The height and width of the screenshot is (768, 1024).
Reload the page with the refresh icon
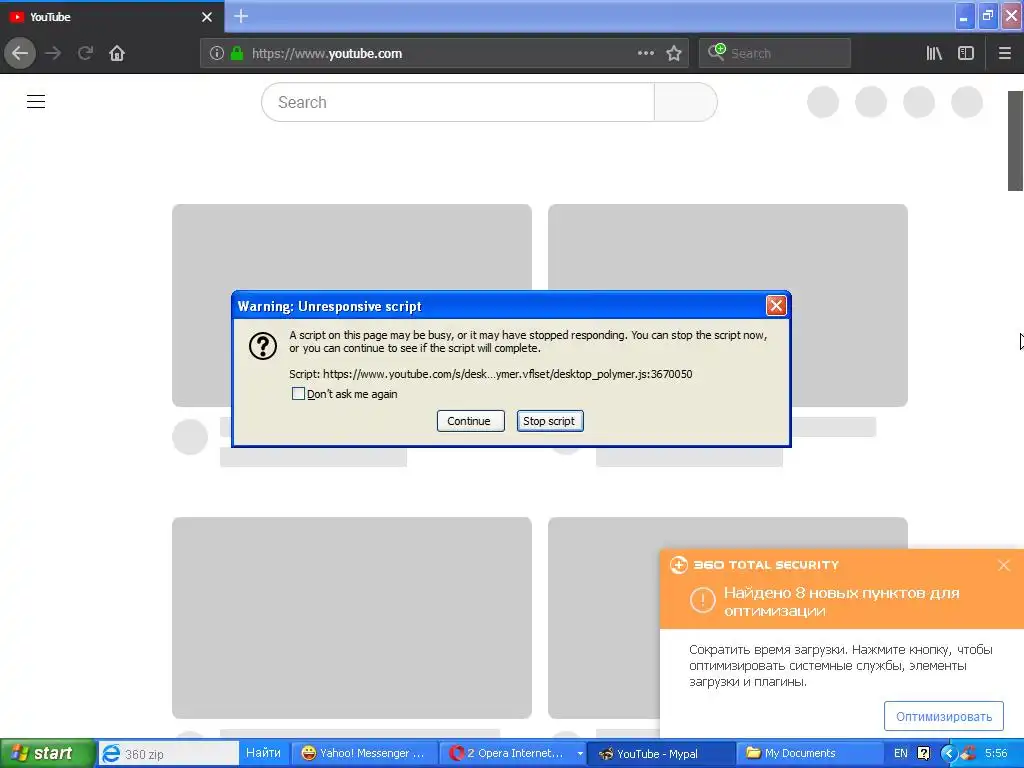[x=85, y=53]
